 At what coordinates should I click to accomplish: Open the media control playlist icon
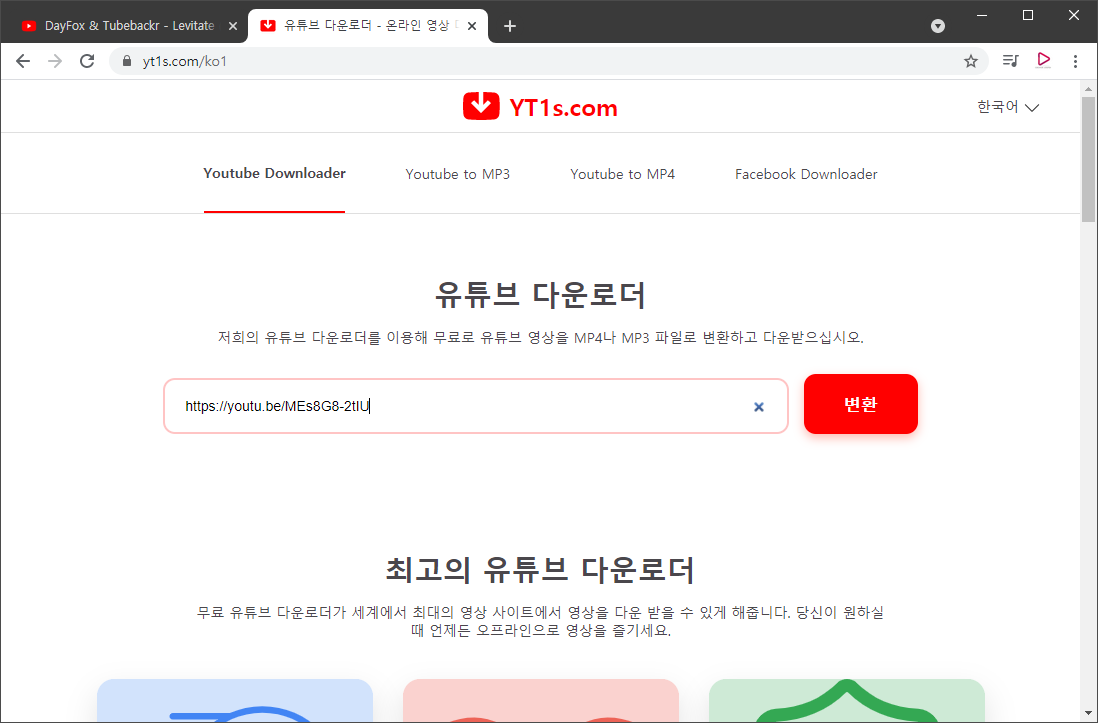click(1010, 61)
